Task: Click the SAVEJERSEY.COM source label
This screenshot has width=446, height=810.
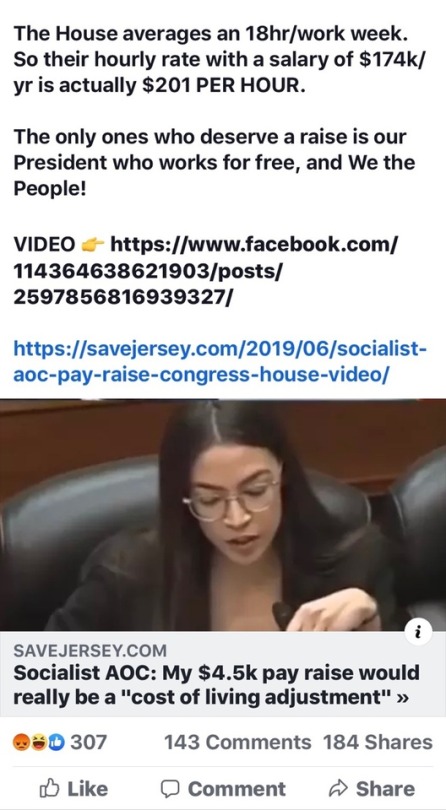Action: click(x=90, y=650)
